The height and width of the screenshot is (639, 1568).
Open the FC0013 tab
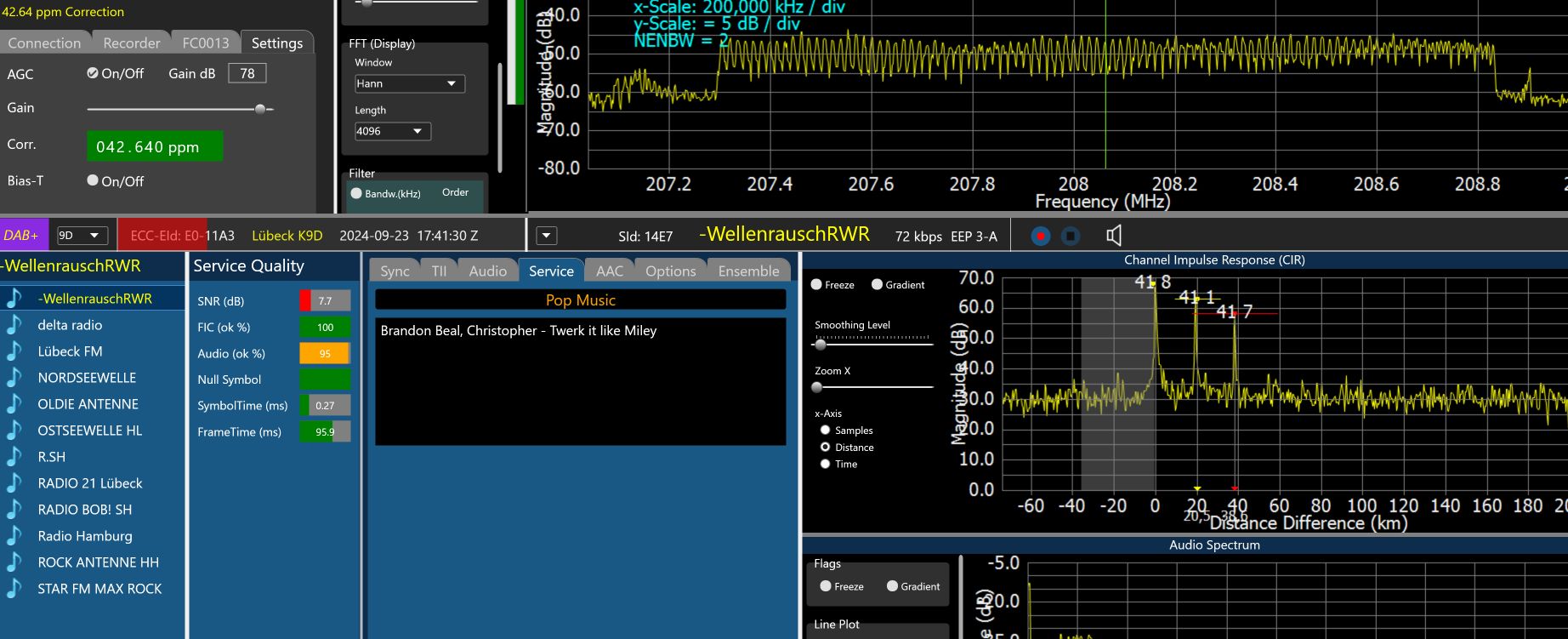pyautogui.click(x=206, y=43)
